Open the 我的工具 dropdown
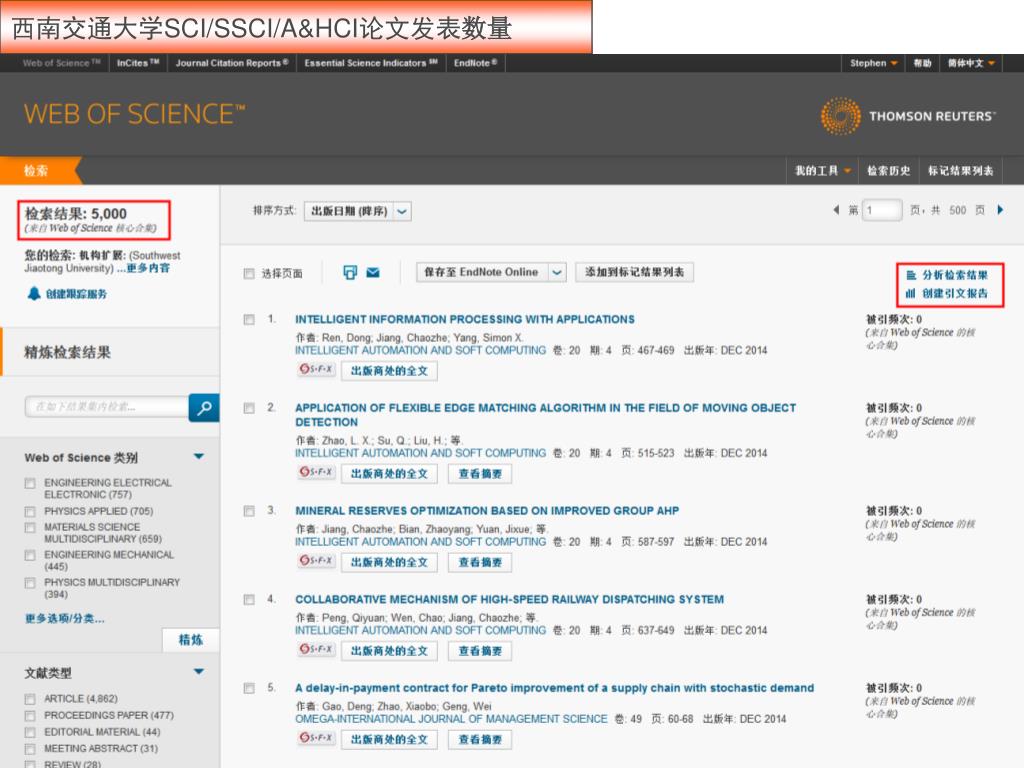Image resolution: width=1024 pixels, height=768 pixels. [x=822, y=171]
